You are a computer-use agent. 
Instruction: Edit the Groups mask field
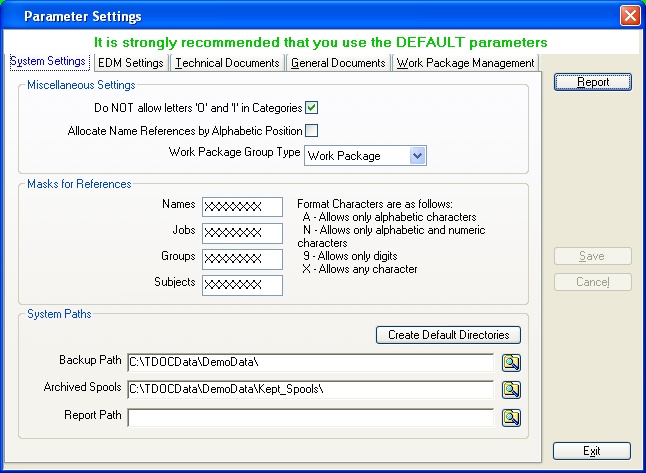click(x=242, y=259)
